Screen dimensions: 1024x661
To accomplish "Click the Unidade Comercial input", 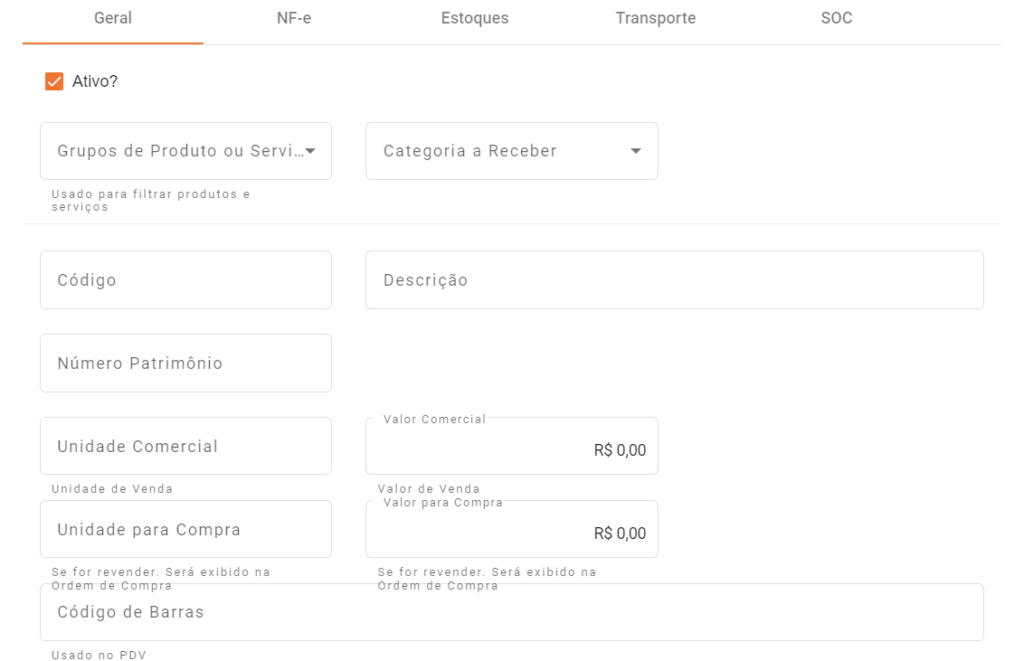I will click(x=186, y=446).
